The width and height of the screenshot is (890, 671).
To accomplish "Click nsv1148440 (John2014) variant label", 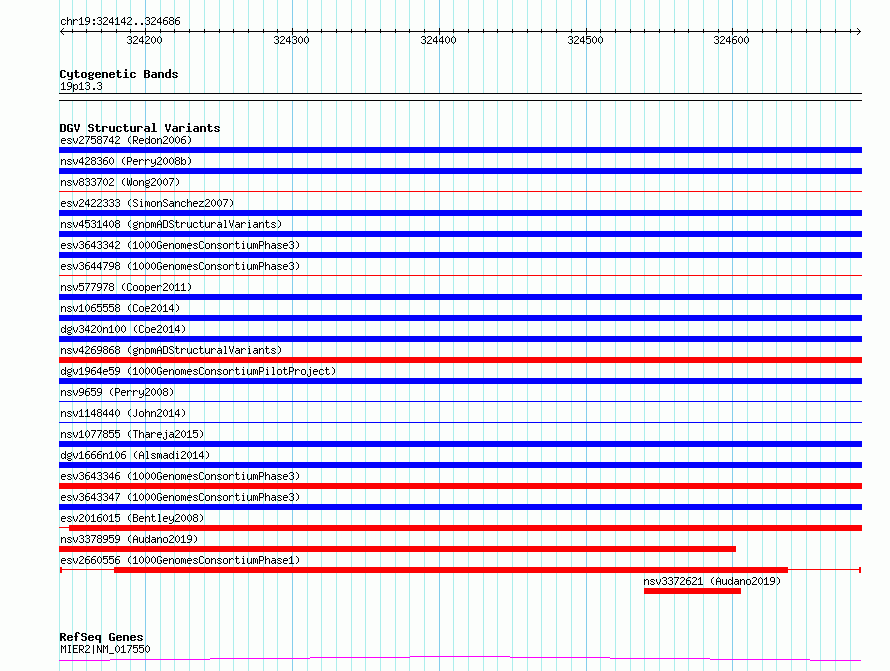I will click(x=123, y=413).
